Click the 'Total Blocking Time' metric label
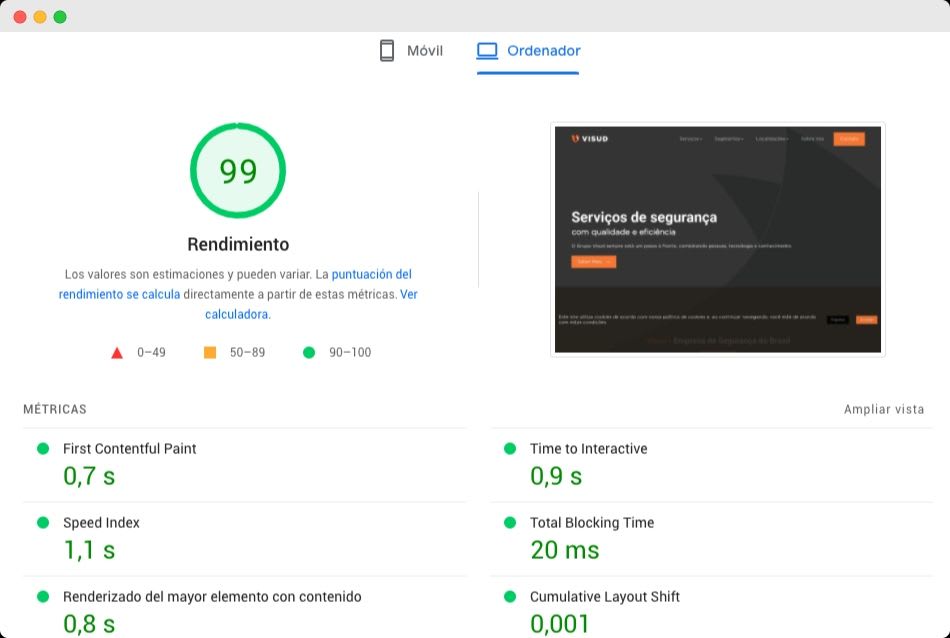Screen dimensions: 950x638 click(x=592, y=523)
